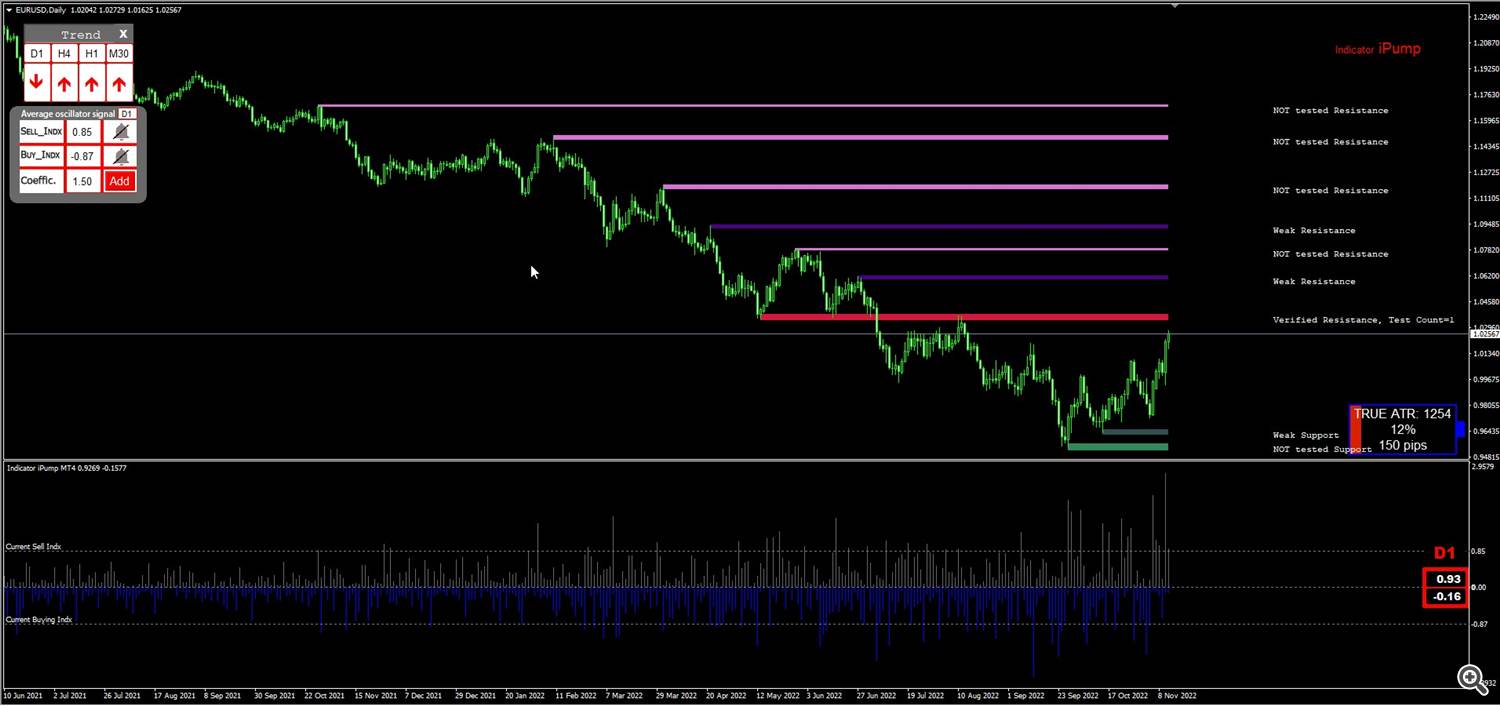This screenshot has height=706, width=1500.
Task: Click the Sell_Indx label button
Action: pyautogui.click(x=41, y=131)
